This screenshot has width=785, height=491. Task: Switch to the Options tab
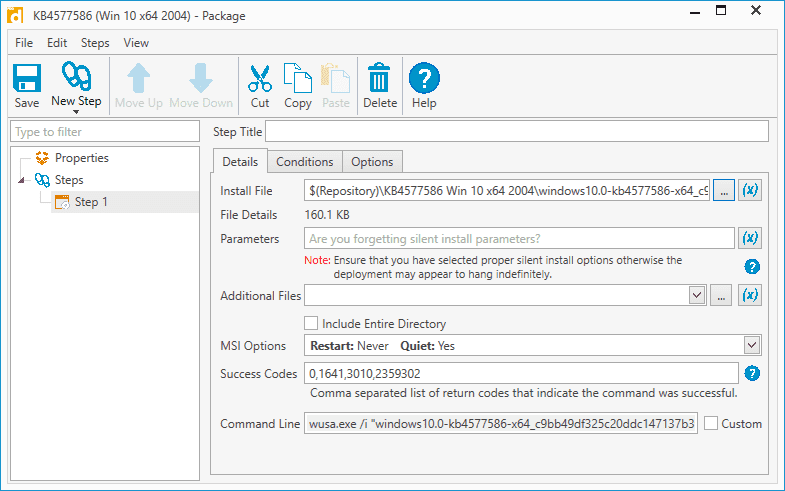click(372, 162)
